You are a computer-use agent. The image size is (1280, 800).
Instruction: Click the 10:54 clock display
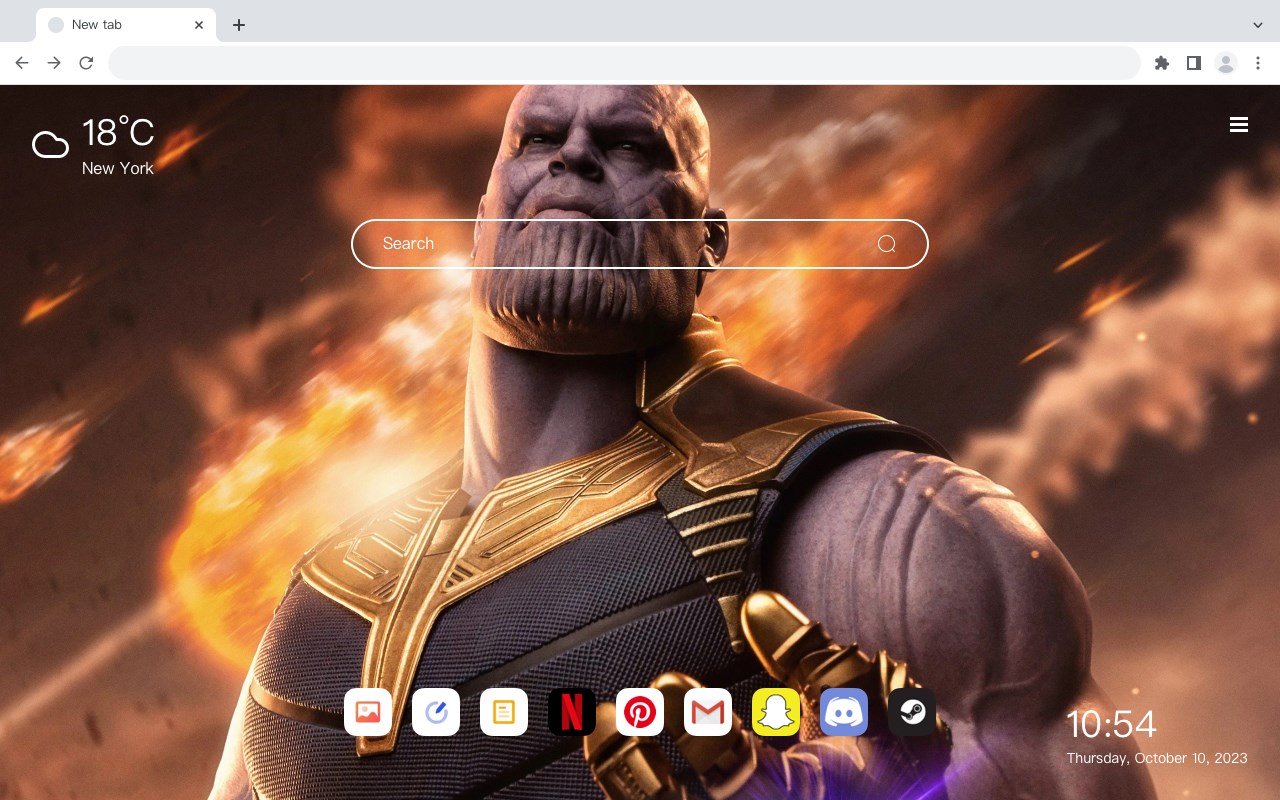click(1112, 724)
